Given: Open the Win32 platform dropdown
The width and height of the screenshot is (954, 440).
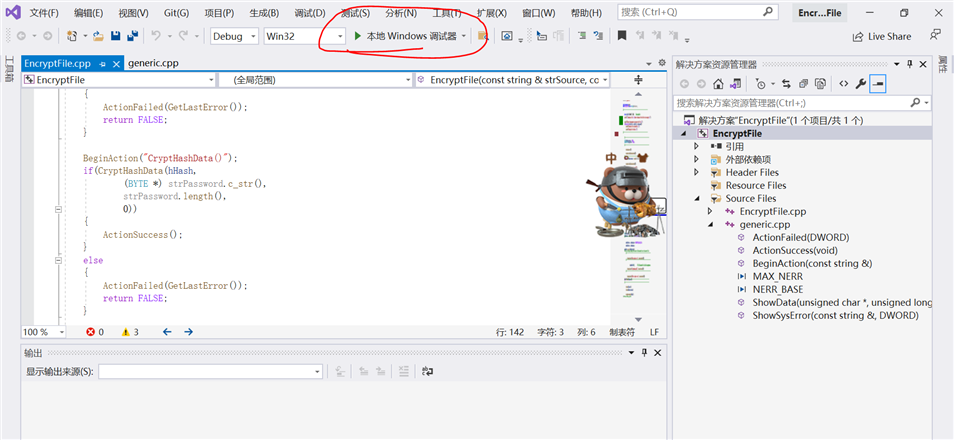Looking at the screenshot, I should click(x=340, y=37).
